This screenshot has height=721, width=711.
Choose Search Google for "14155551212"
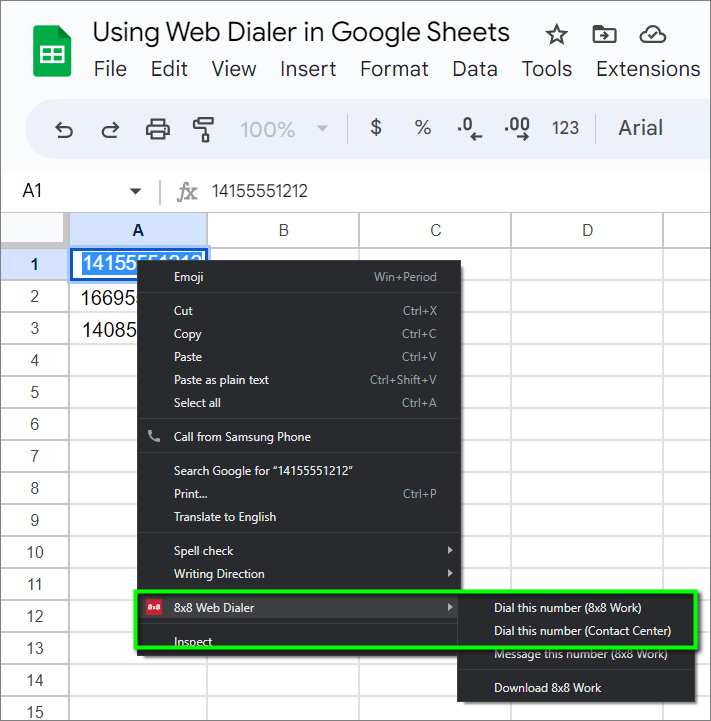pyautogui.click(x=299, y=471)
